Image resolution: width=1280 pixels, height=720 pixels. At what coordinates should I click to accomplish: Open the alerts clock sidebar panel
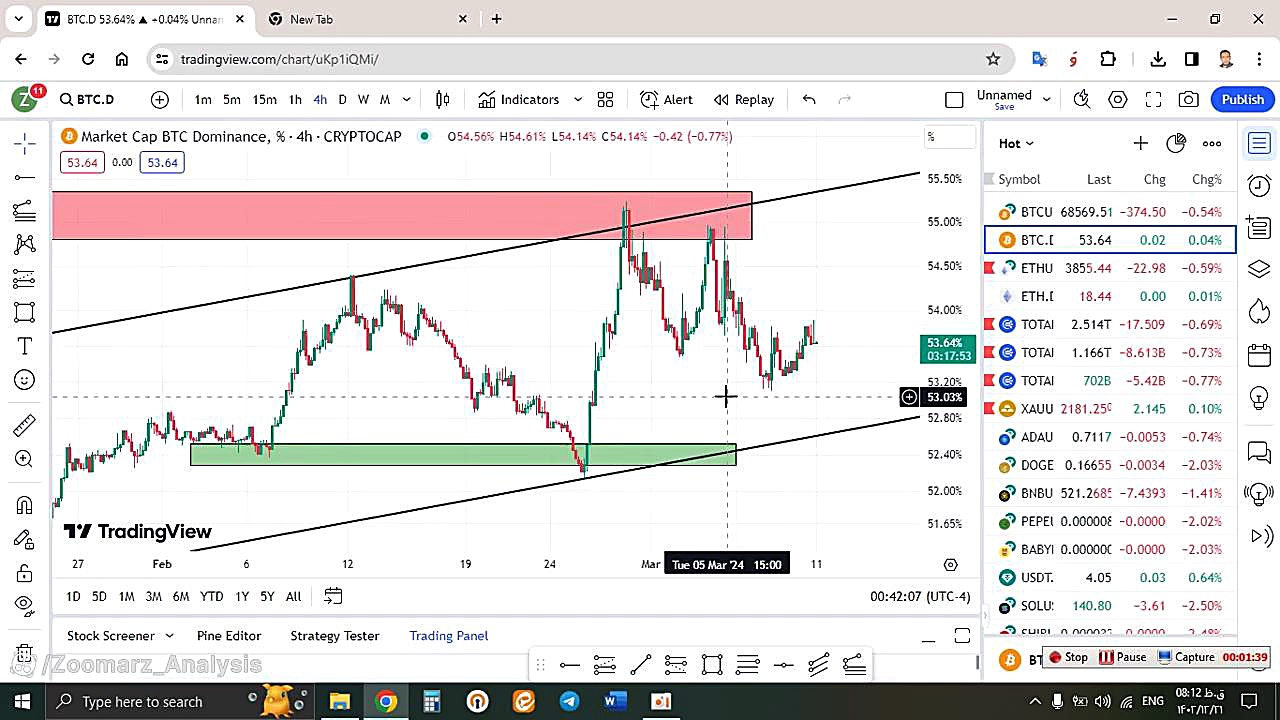point(1259,185)
